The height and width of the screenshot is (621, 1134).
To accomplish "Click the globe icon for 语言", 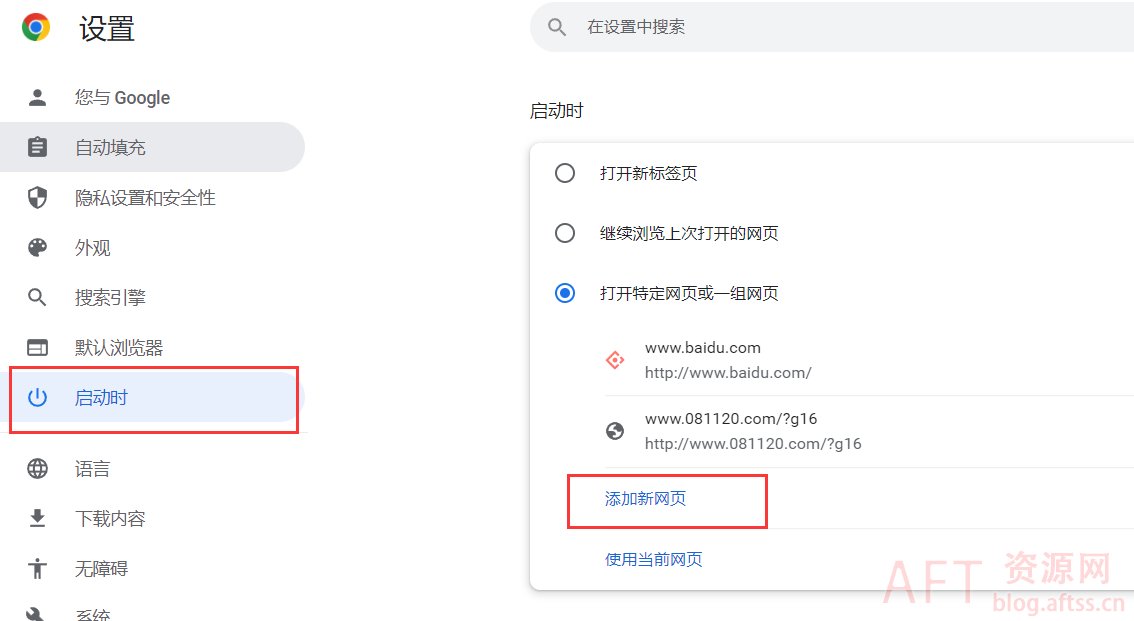I will click(x=37, y=469).
